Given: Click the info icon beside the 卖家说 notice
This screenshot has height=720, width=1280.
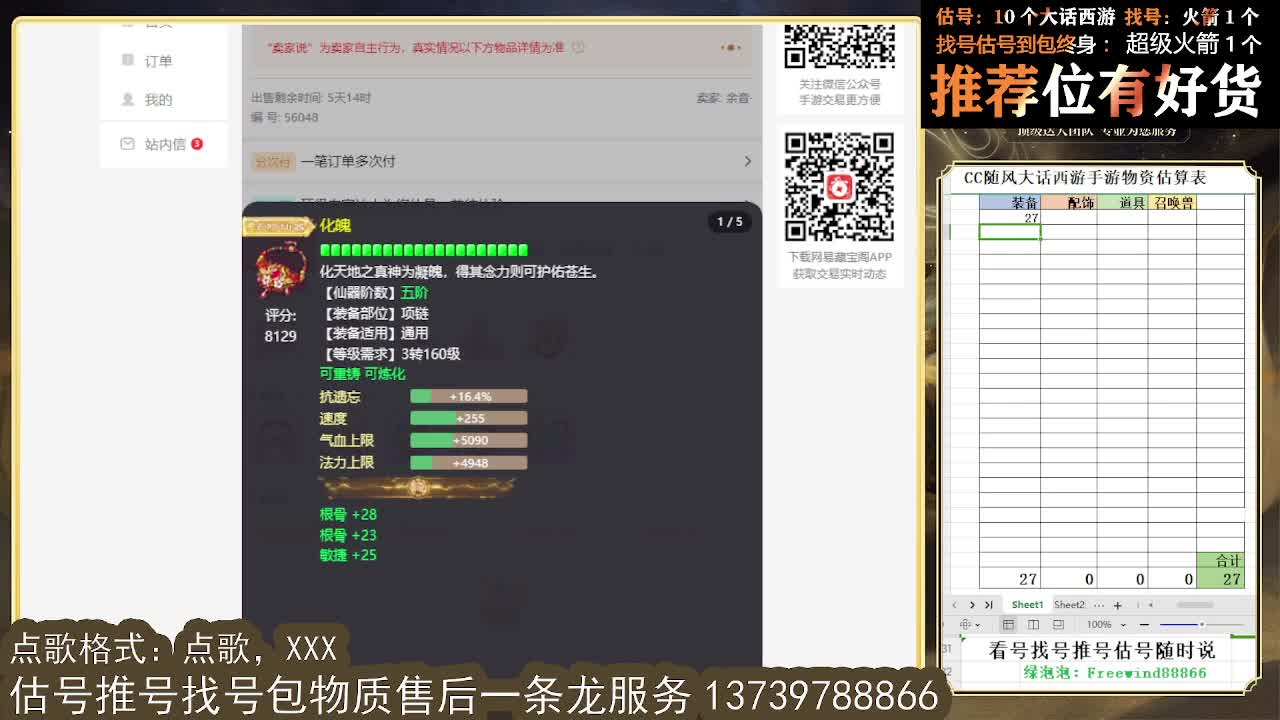Looking at the screenshot, I should click(577, 47).
